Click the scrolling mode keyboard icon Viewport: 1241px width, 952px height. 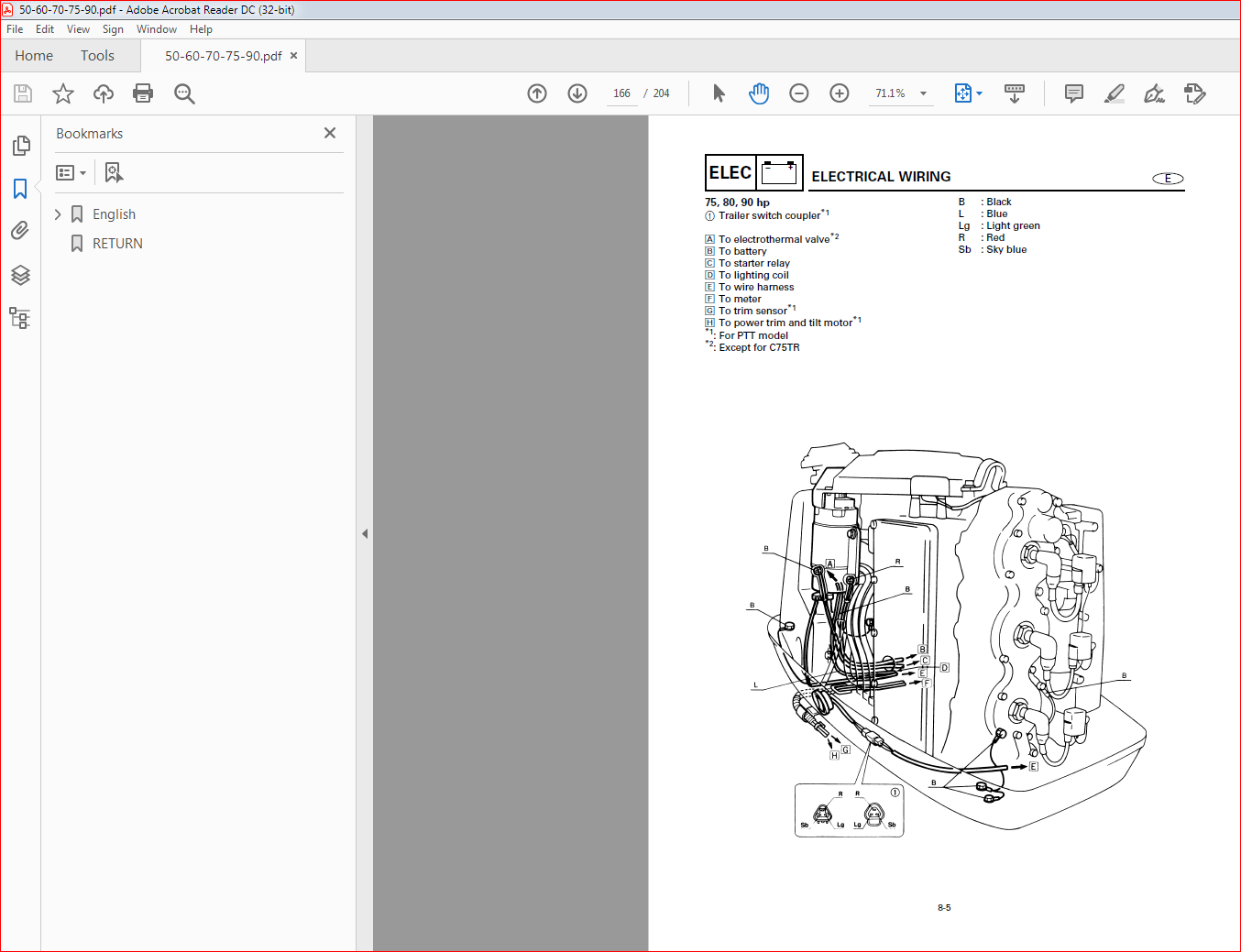pos(1015,93)
